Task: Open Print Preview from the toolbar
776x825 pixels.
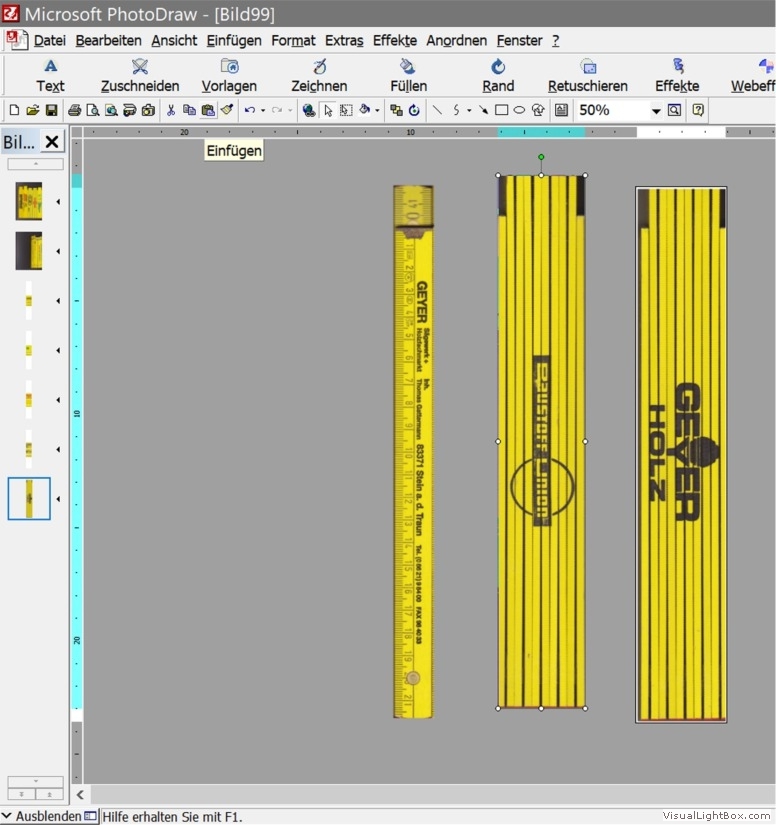Action: click(93, 110)
